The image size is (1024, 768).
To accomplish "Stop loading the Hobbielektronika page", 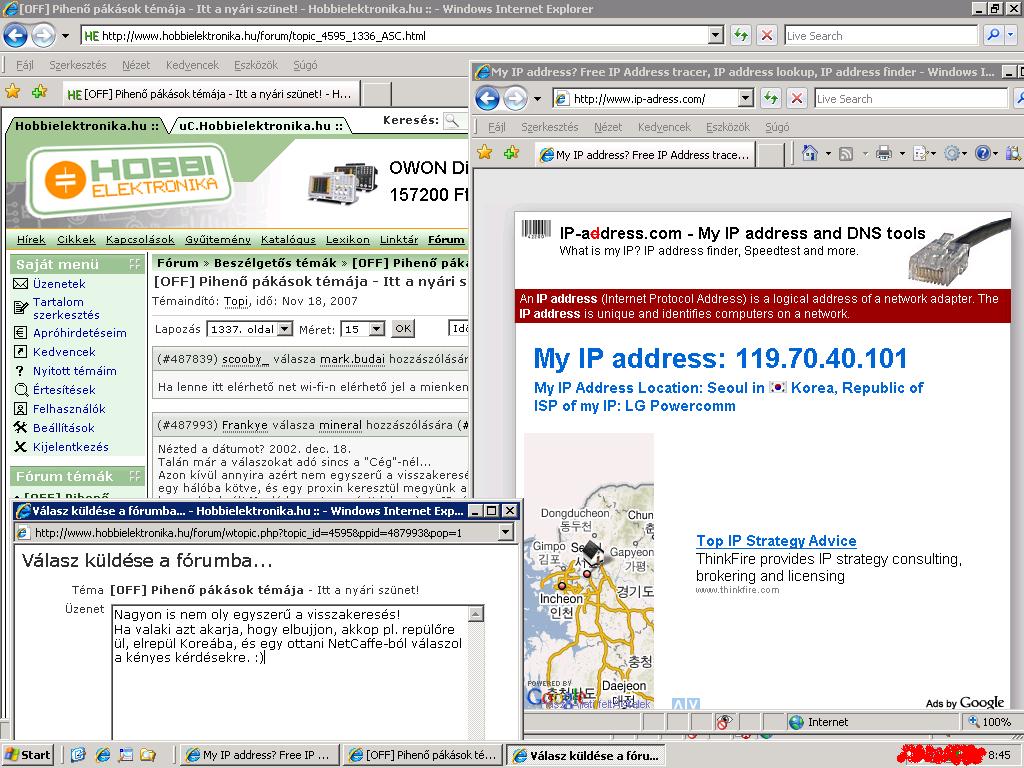I will (767, 35).
